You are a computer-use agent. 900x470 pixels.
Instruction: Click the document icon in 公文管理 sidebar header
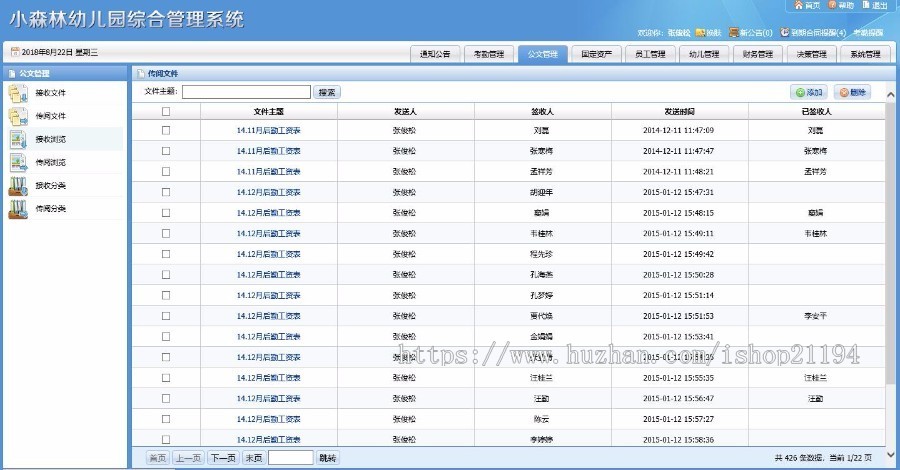[x=12, y=73]
